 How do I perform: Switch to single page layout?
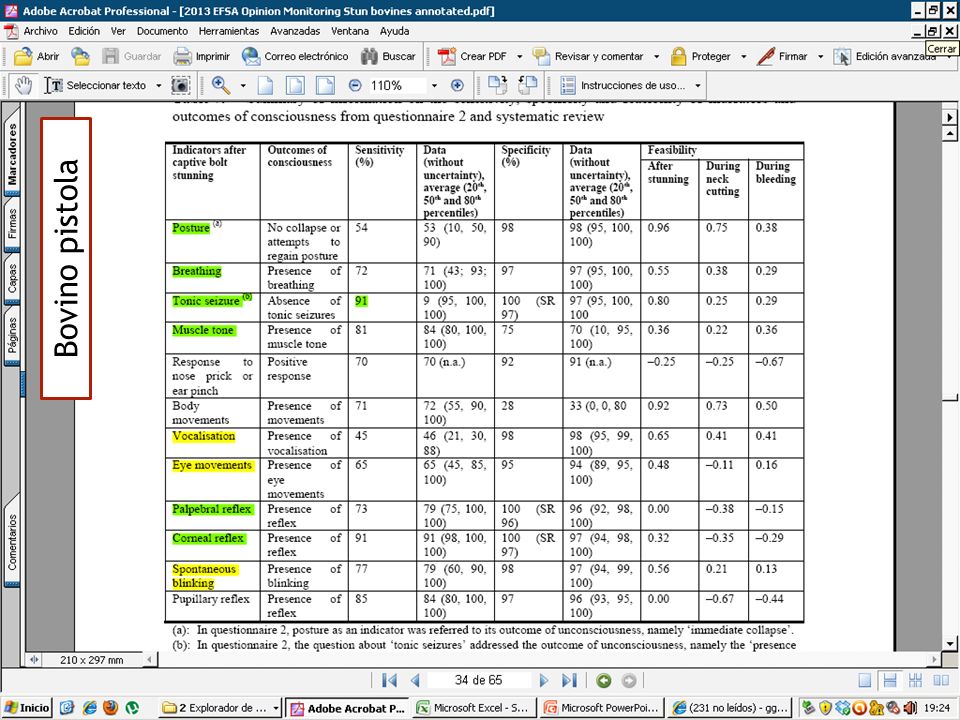tap(864, 680)
